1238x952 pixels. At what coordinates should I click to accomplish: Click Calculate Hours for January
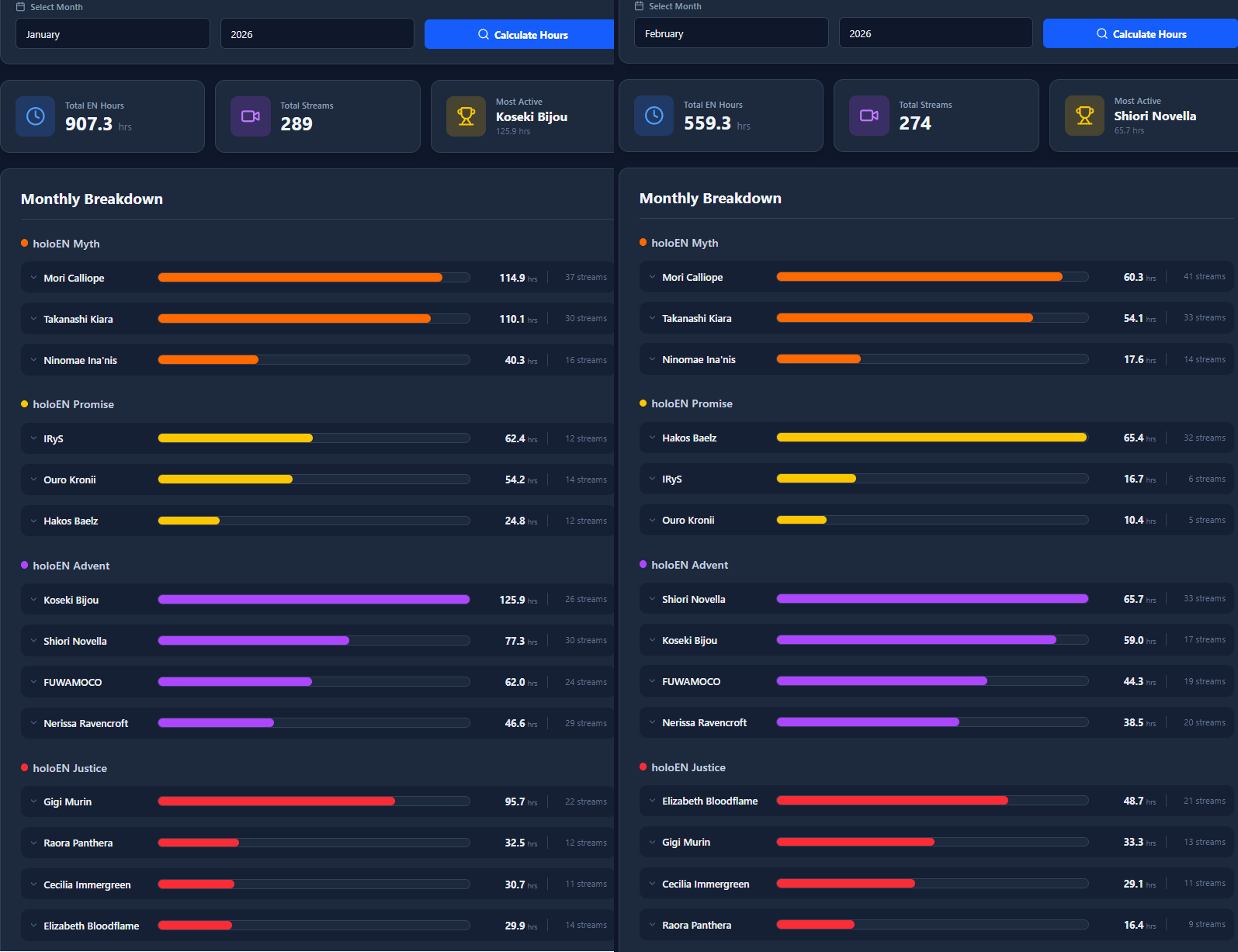click(519, 34)
